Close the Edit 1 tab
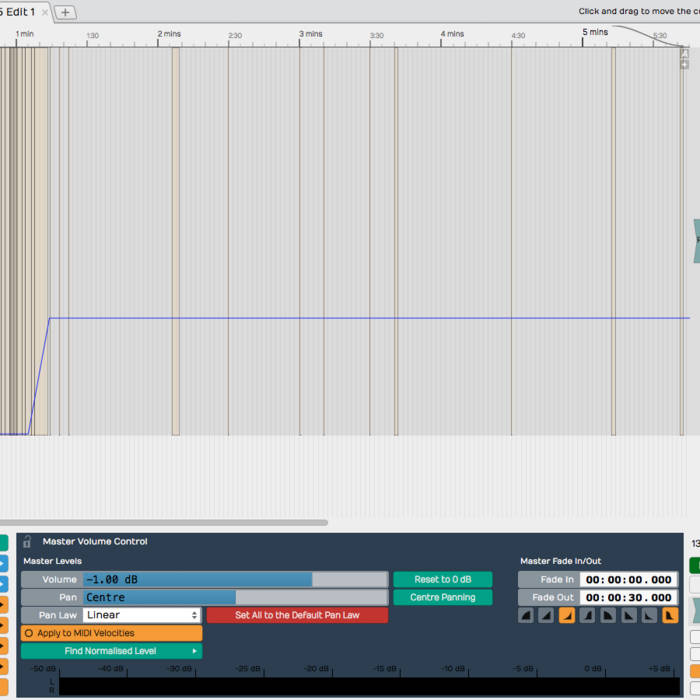 coord(45,13)
